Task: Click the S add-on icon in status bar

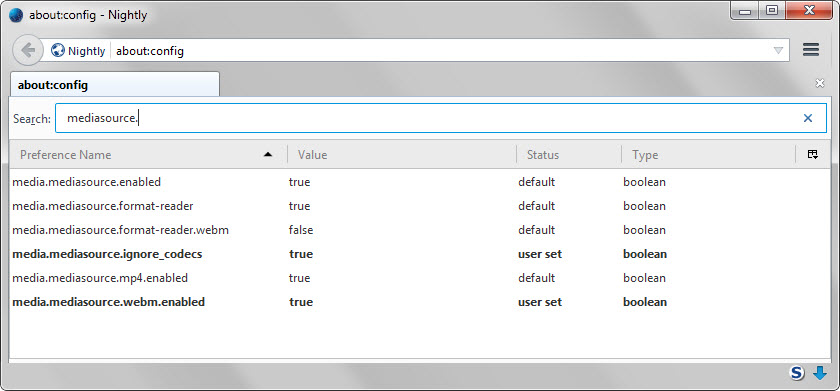Action: [797, 373]
